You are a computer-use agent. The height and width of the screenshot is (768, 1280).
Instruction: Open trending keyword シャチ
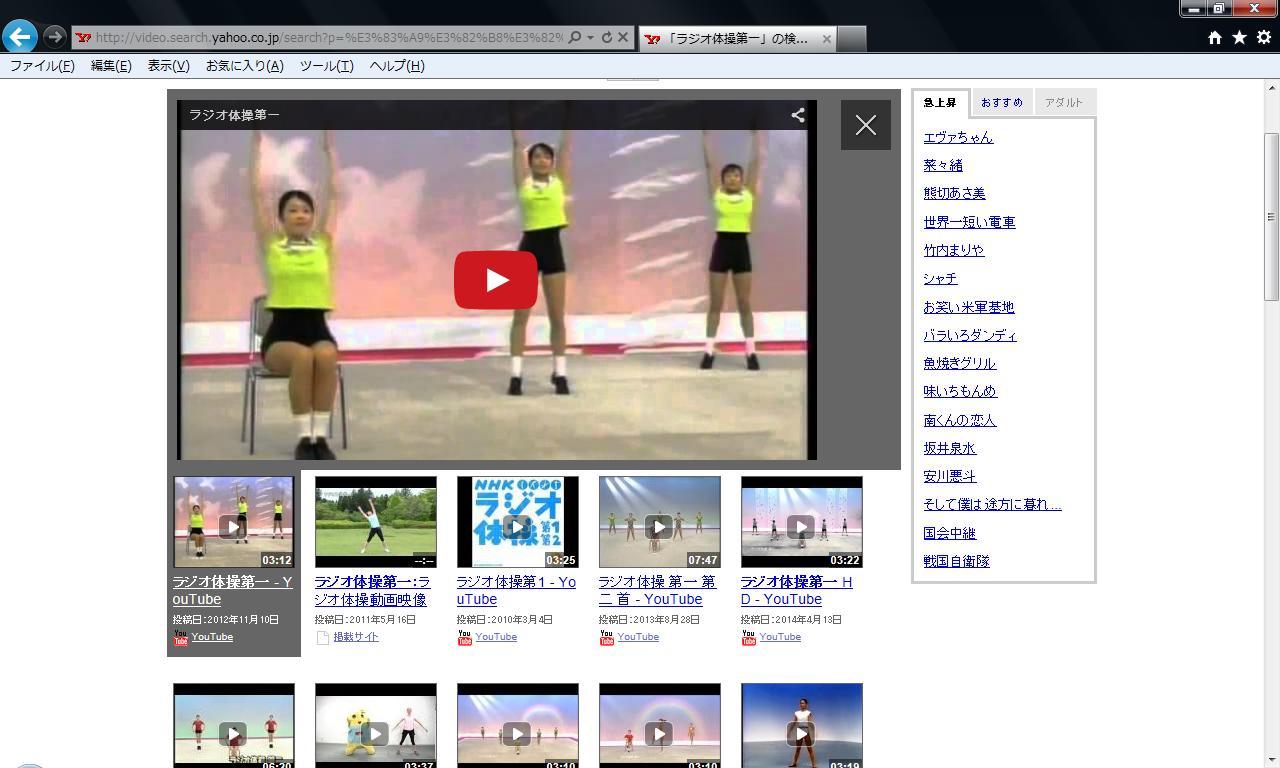(x=940, y=279)
